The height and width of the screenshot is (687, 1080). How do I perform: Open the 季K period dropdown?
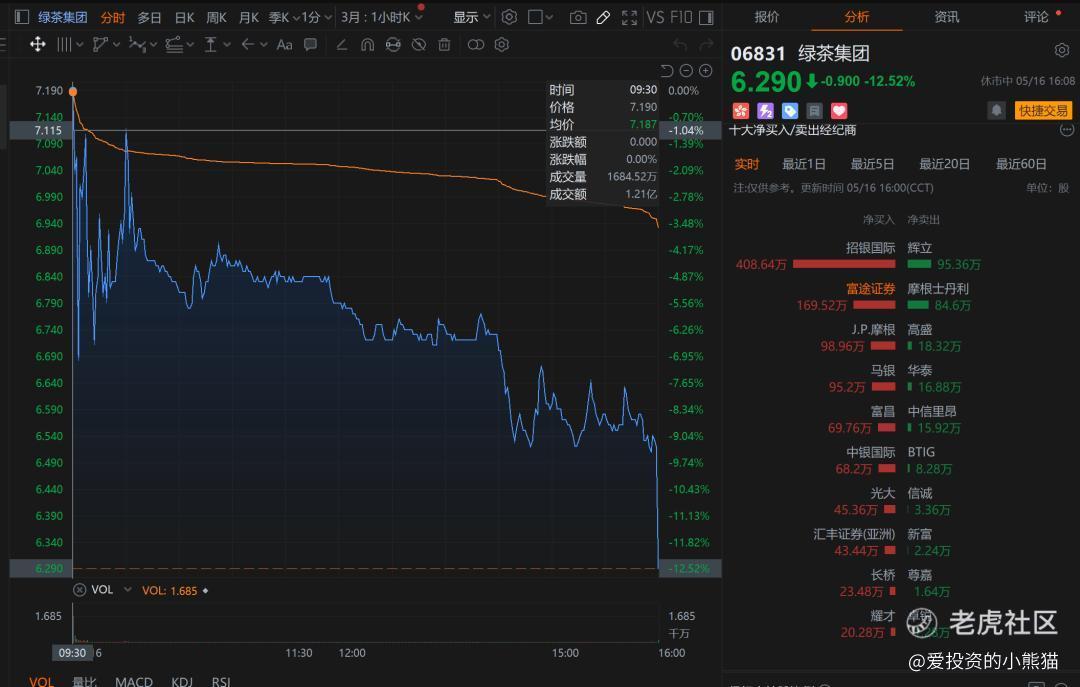(x=284, y=17)
